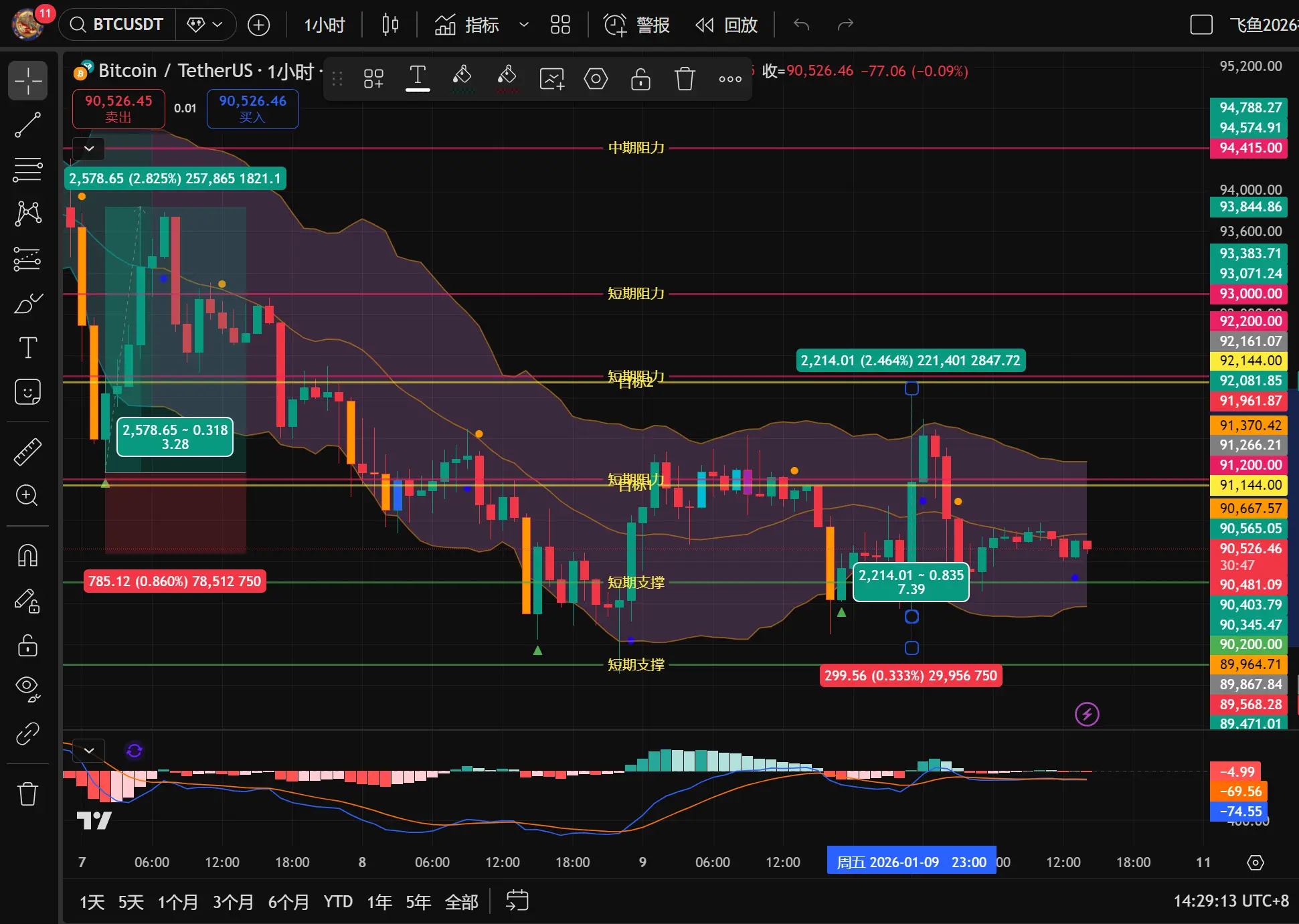The width and height of the screenshot is (1299, 924).
Task: Delete selected drawing from floating toolbar
Action: point(685,79)
